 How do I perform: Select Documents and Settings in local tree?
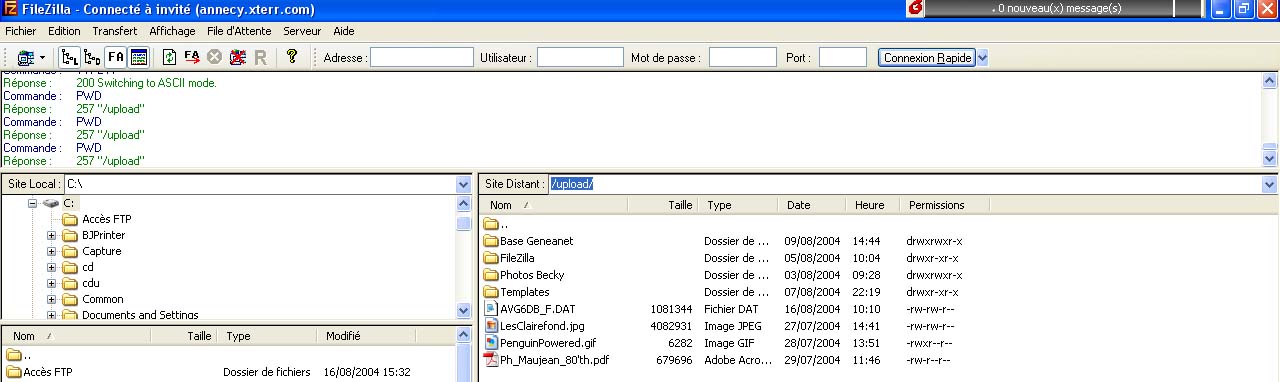140,315
